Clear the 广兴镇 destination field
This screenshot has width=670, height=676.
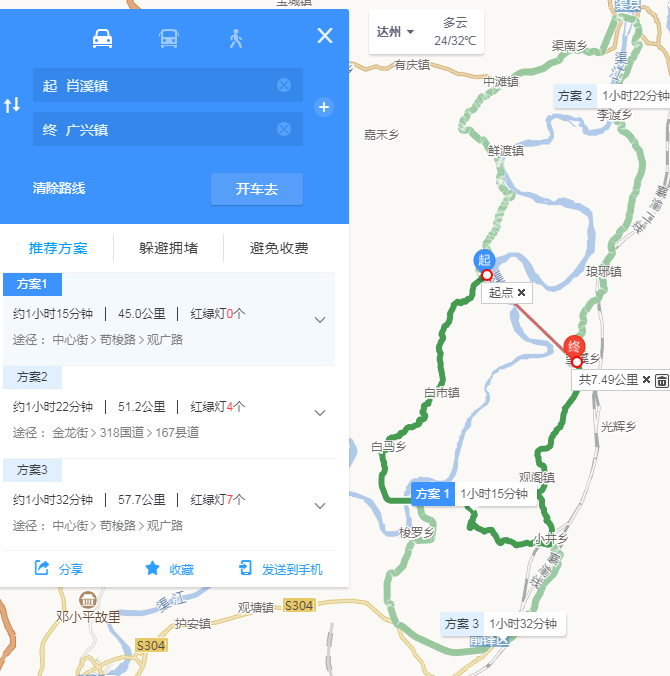[x=284, y=129]
